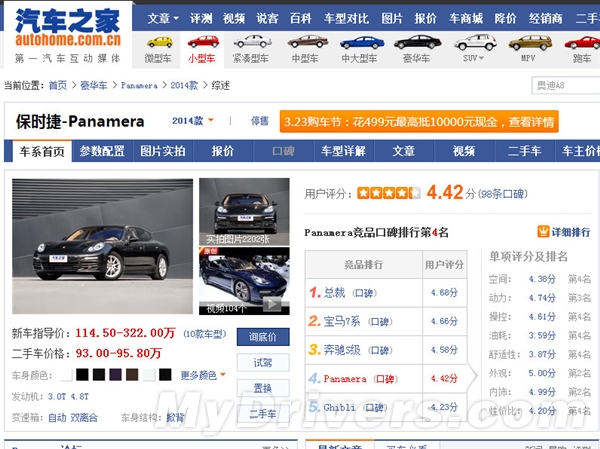Open 降价 in the top menu

(505, 18)
